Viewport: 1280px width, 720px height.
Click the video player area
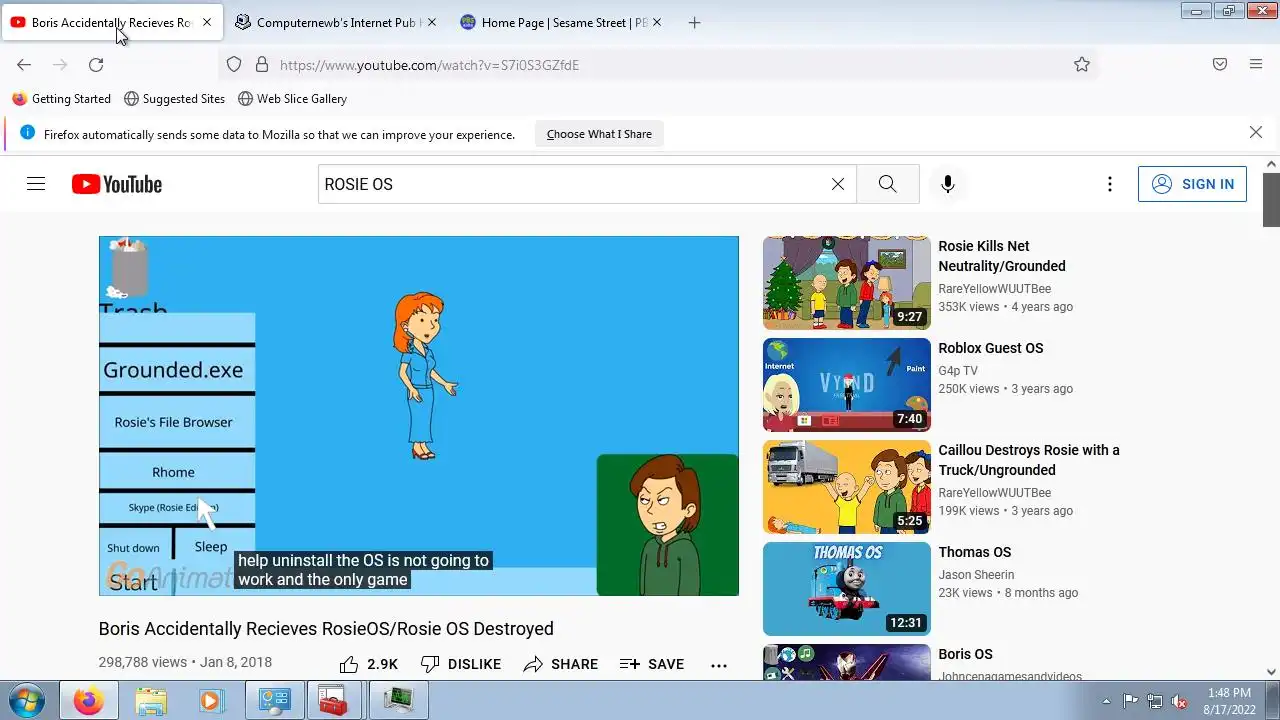point(419,416)
